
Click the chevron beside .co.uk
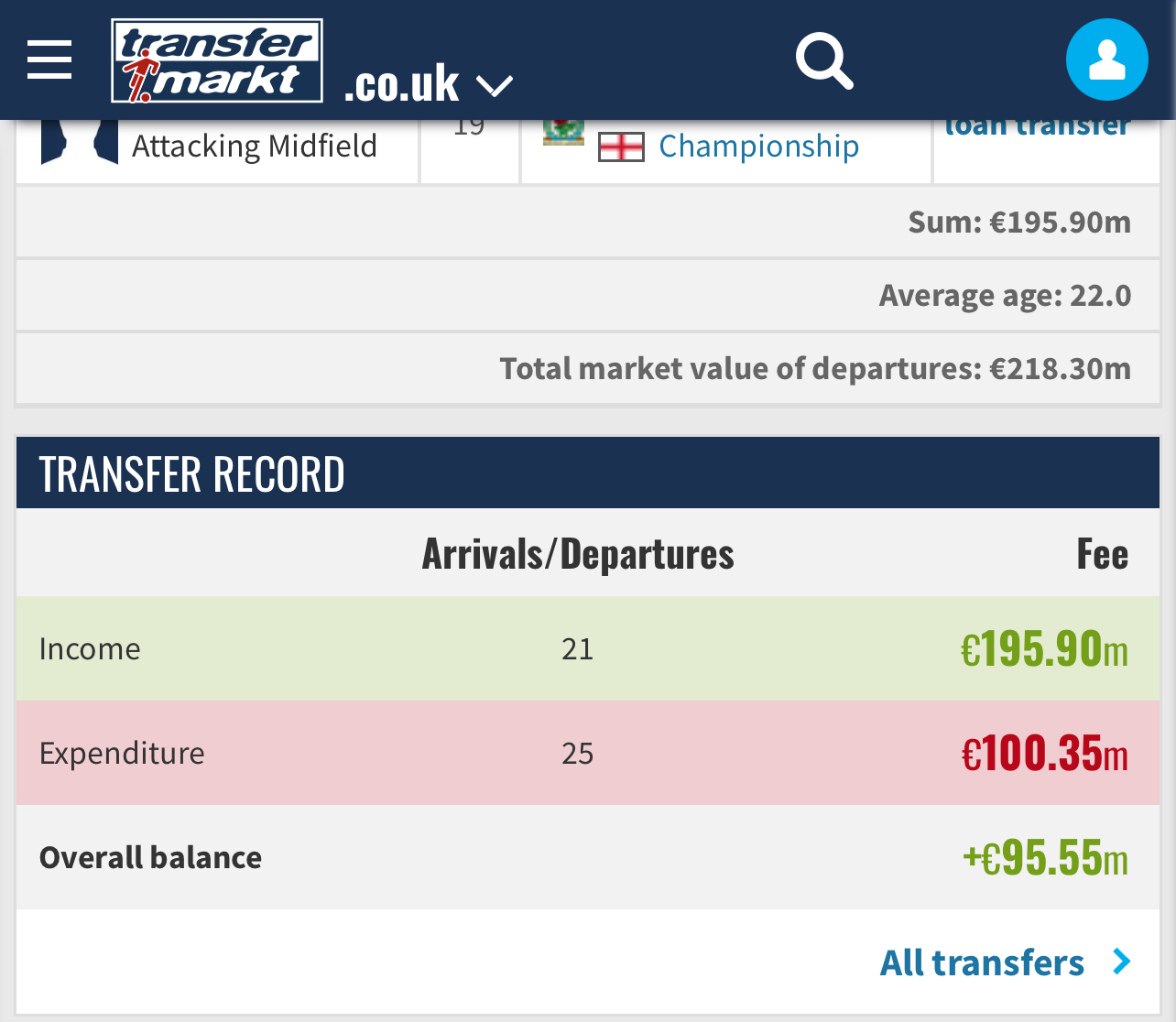tap(495, 87)
